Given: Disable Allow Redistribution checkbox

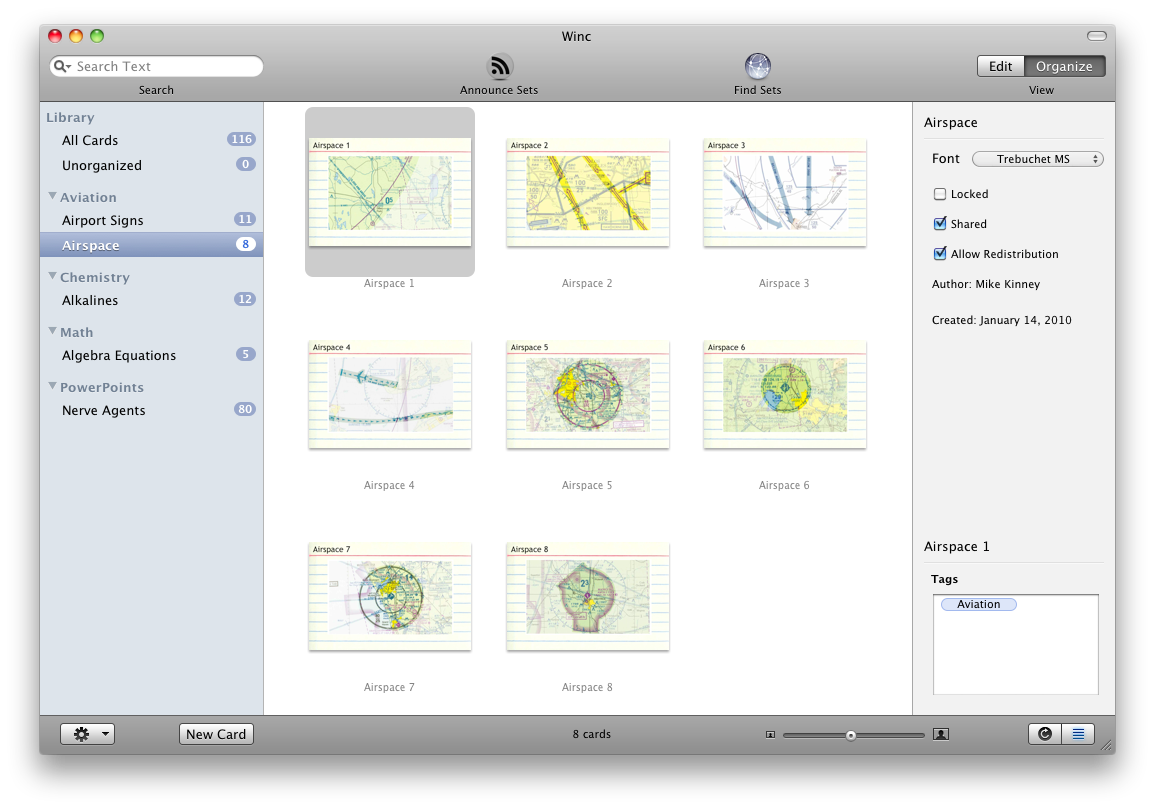Looking at the screenshot, I should 940,253.
